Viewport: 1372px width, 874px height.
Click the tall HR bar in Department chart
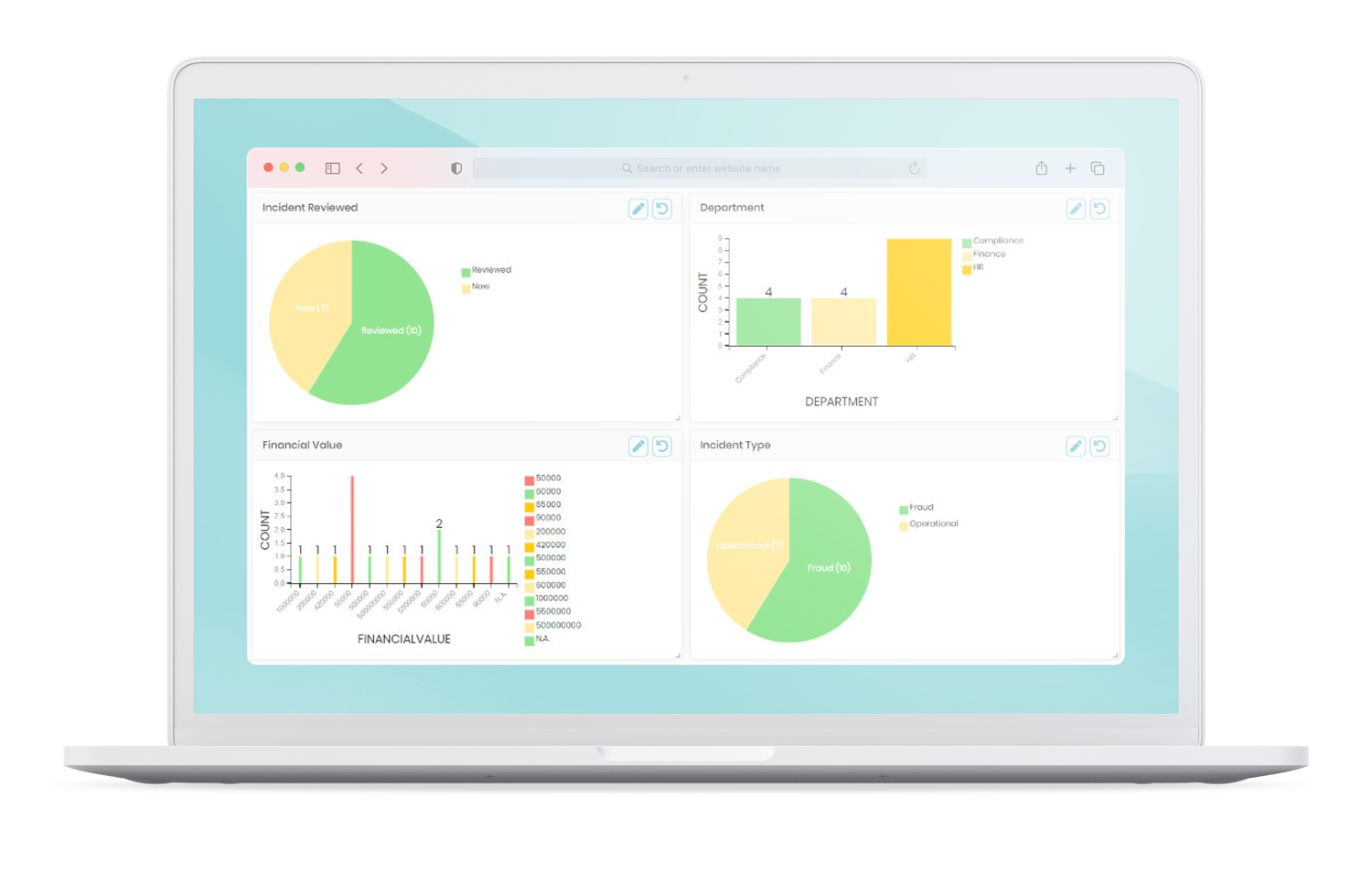(918, 292)
